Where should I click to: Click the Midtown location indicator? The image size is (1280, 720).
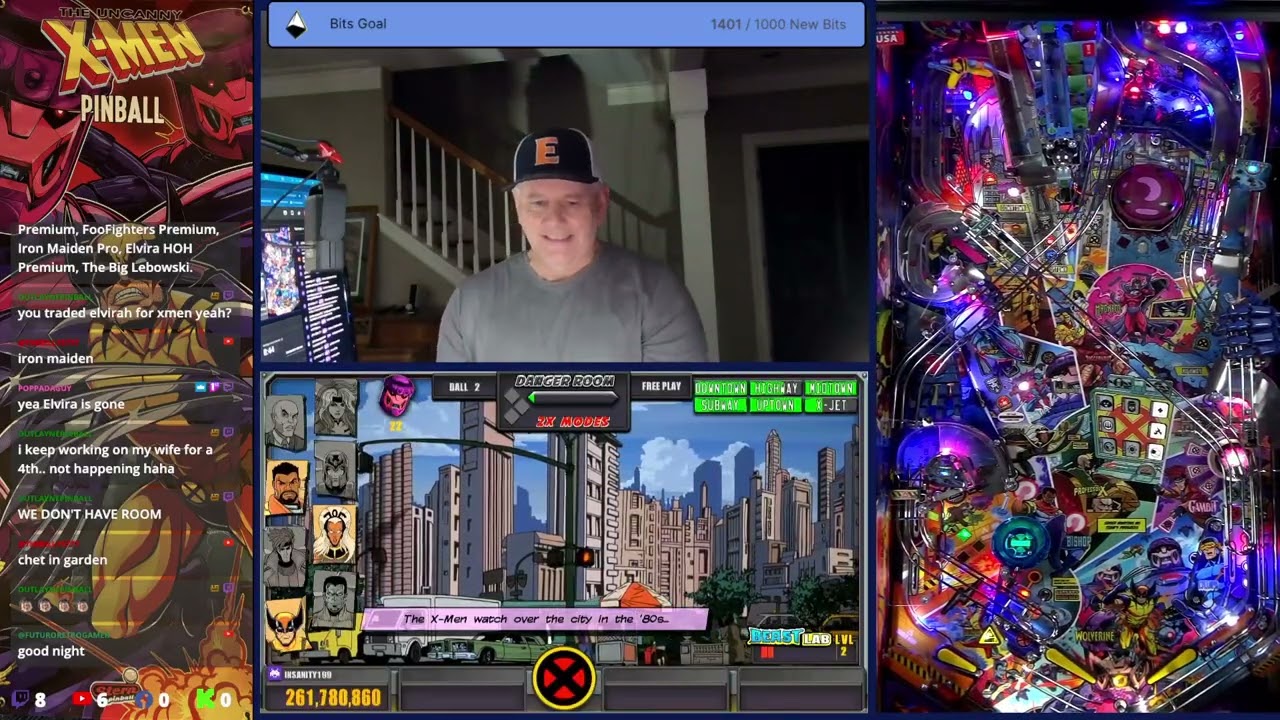point(831,388)
